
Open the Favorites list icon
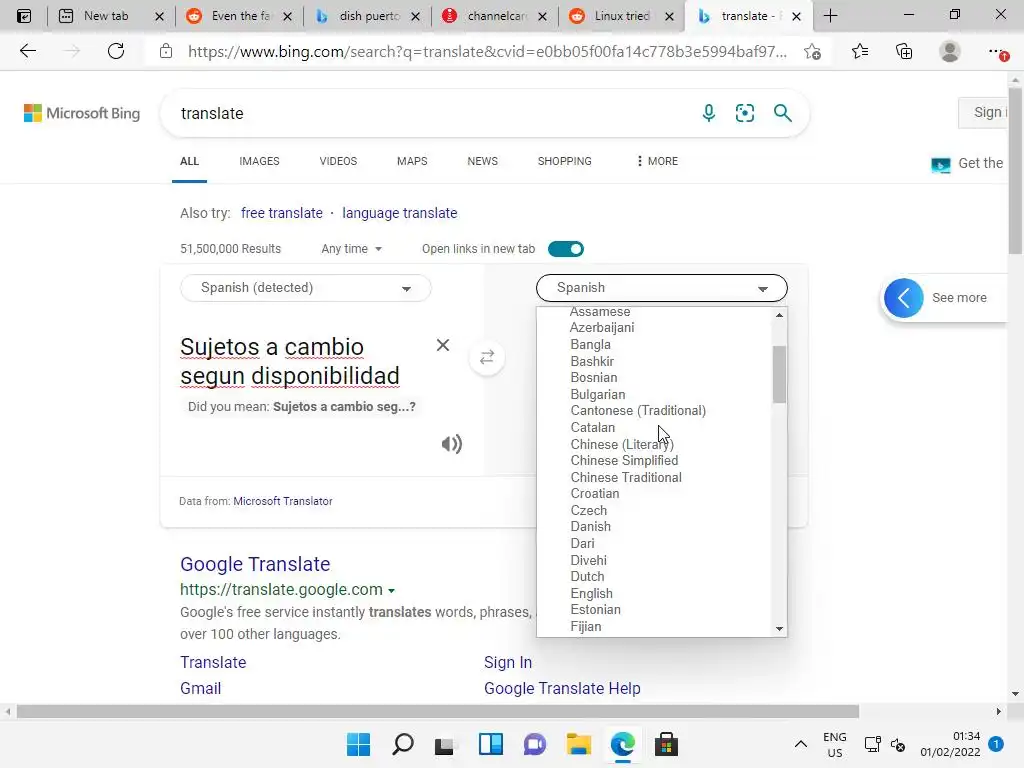coord(860,51)
